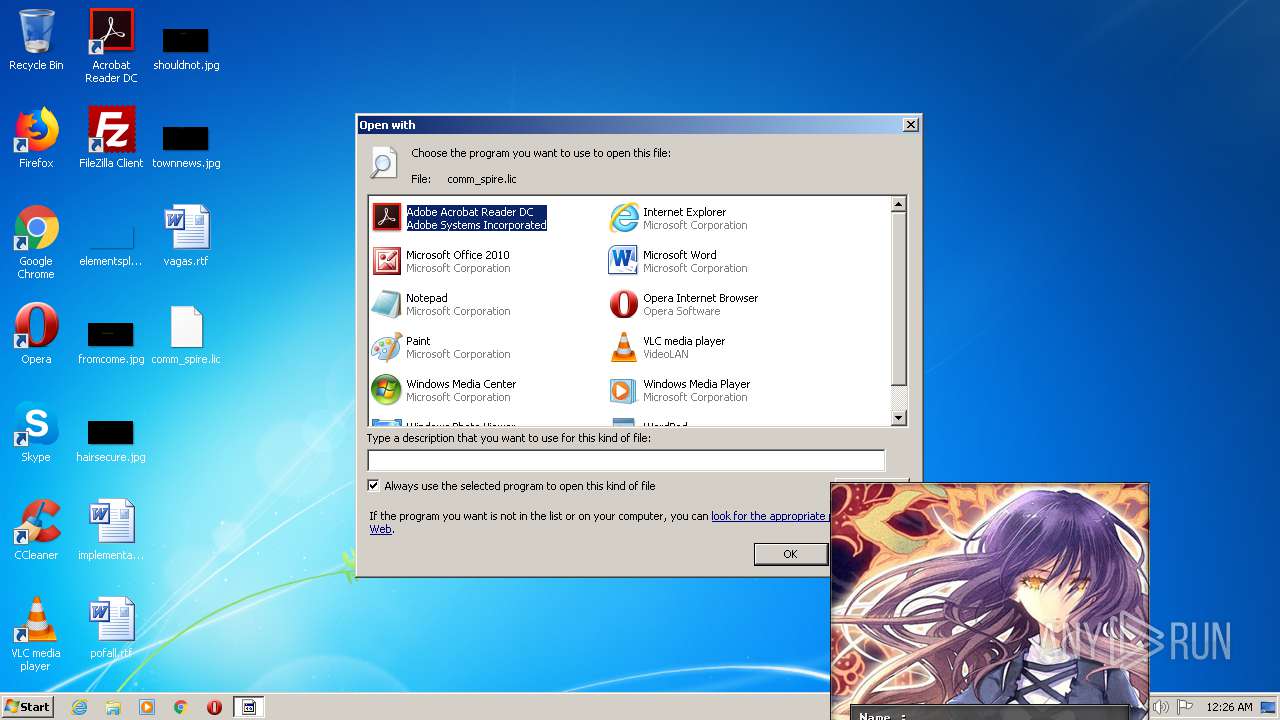The width and height of the screenshot is (1280, 720).
Task: Open the volume control in system tray
Action: tap(1161, 707)
